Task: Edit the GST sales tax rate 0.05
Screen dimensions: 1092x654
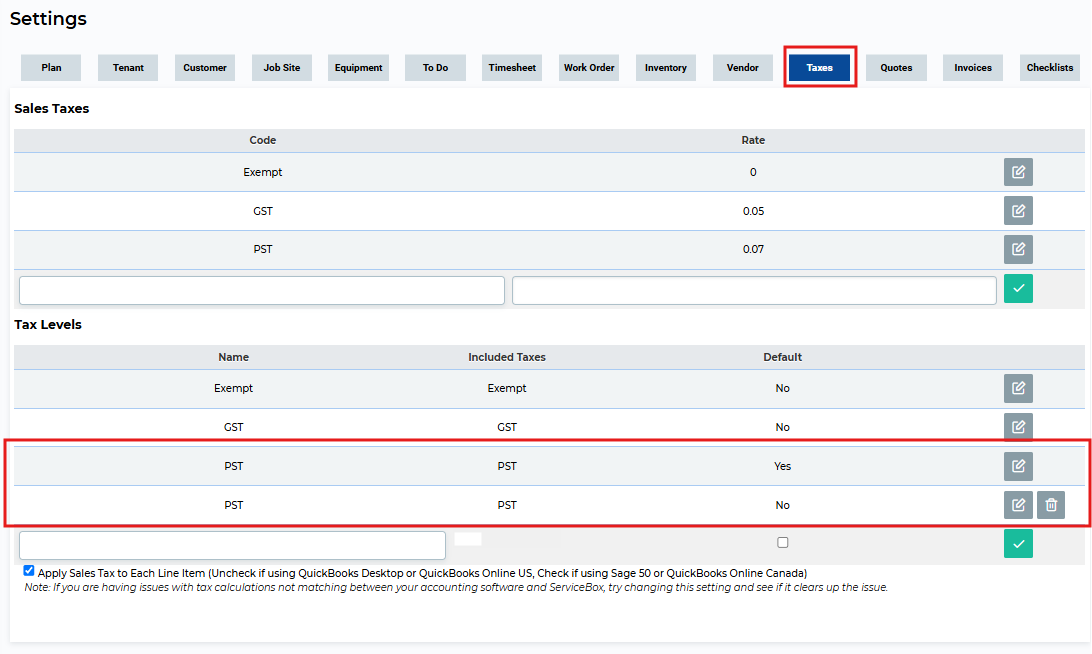Action: [x=1018, y=210]
